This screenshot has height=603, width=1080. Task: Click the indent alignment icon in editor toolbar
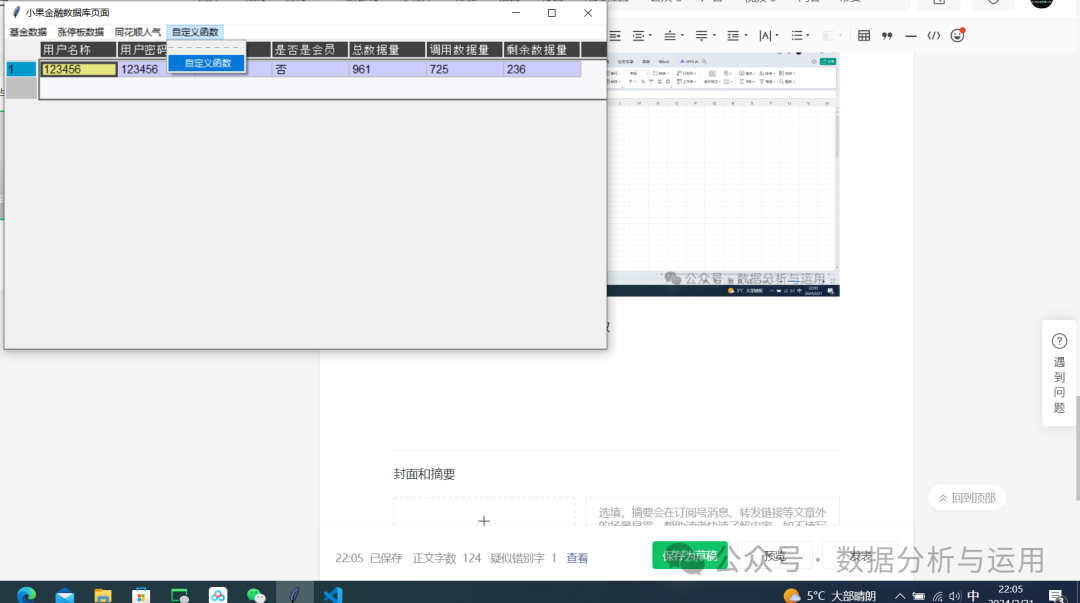[614, 36]
